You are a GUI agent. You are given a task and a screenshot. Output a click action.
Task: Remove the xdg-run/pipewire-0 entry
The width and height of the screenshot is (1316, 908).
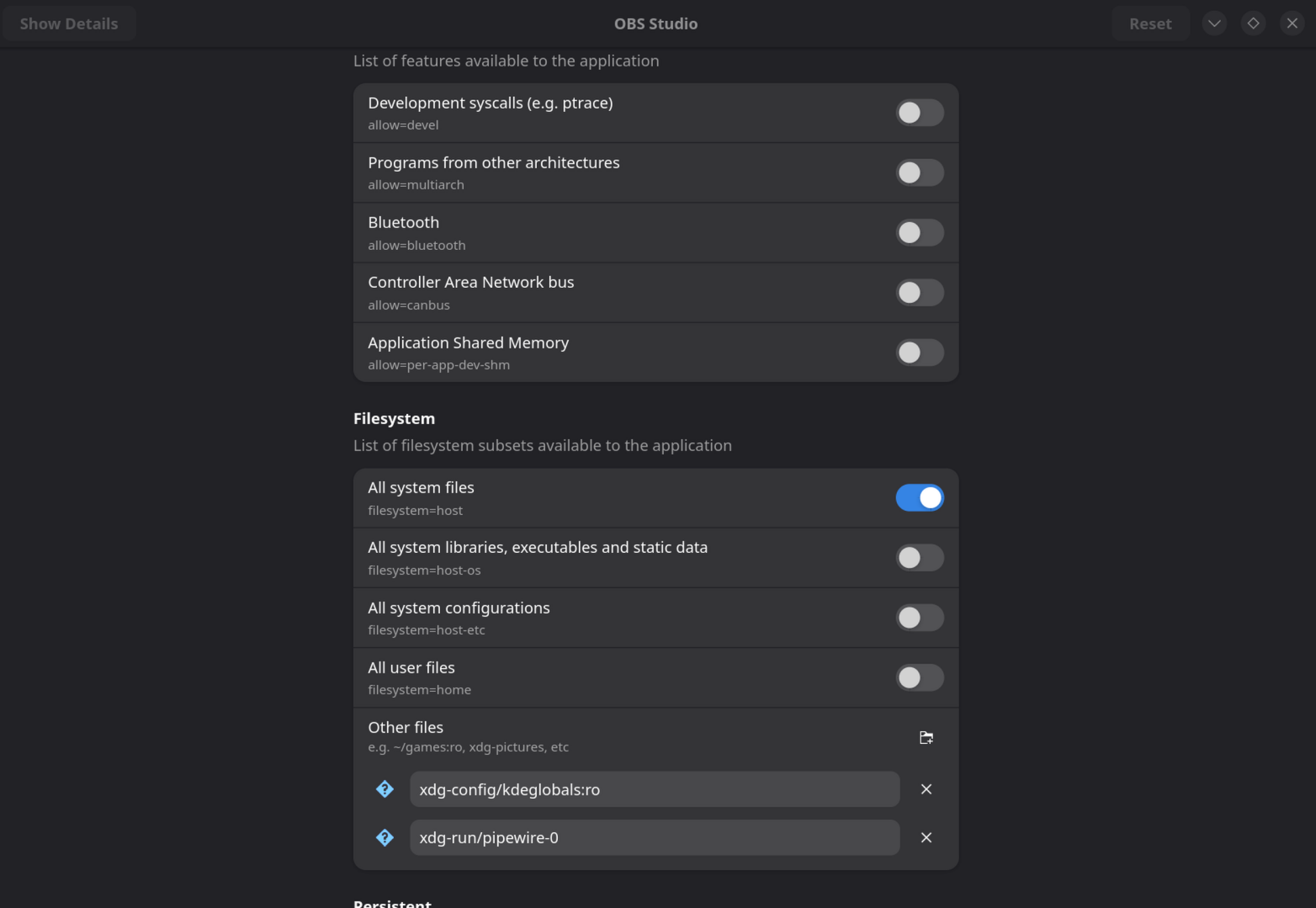(x=926, y=837)
